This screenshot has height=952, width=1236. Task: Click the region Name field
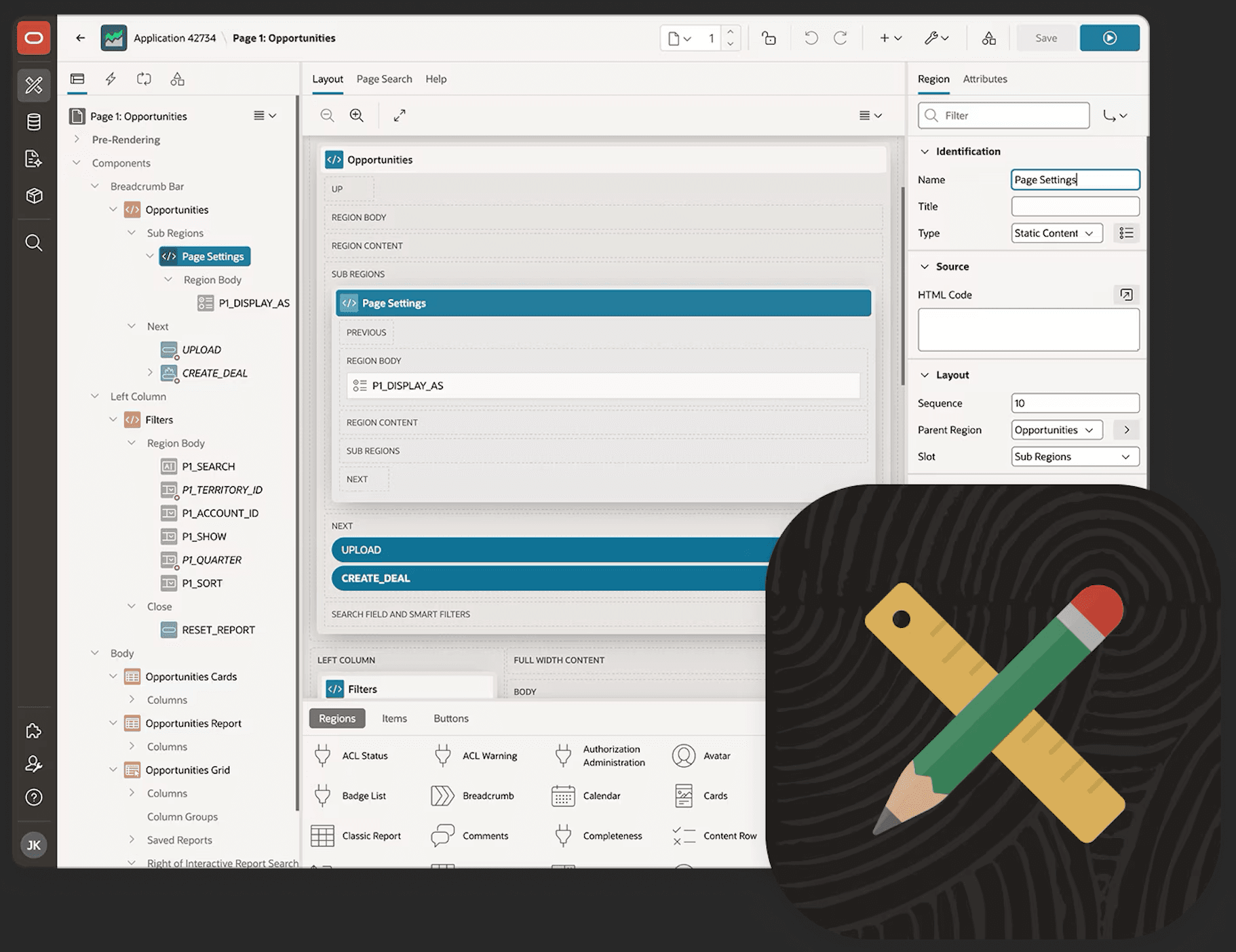(x=1075, y=180)
